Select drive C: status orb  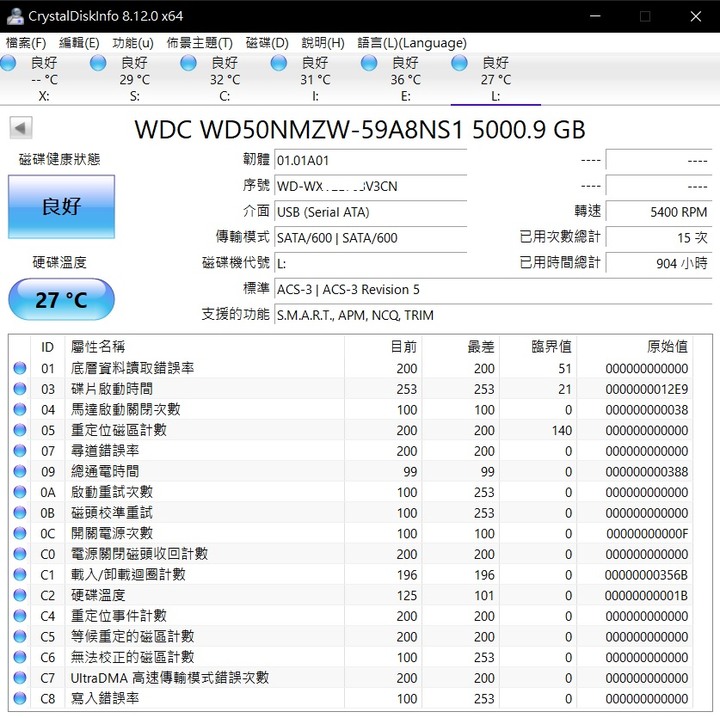188,63
